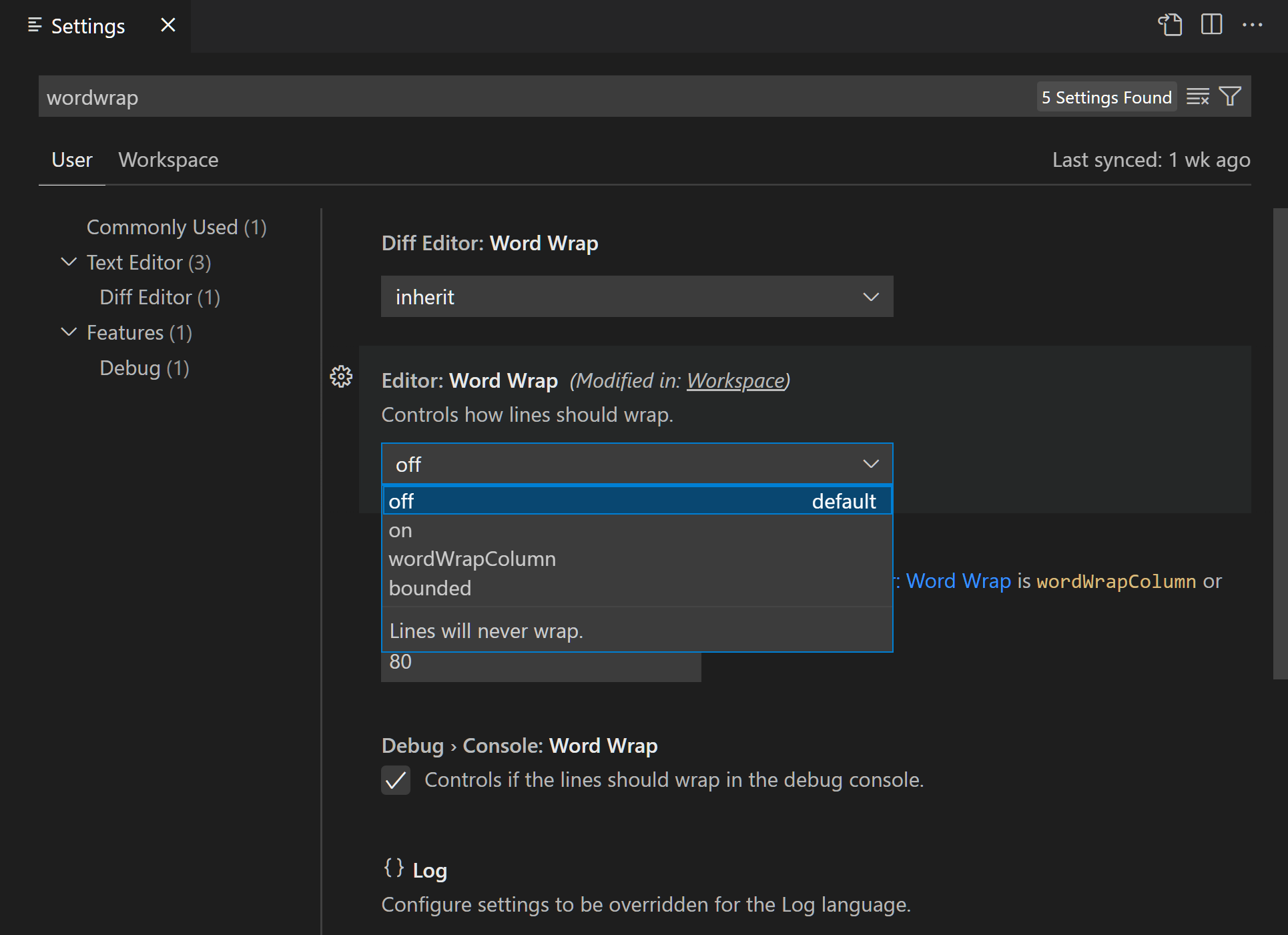1288x935 pixels.
Task: Switch to the User settings tab
Action: point(72,160)
